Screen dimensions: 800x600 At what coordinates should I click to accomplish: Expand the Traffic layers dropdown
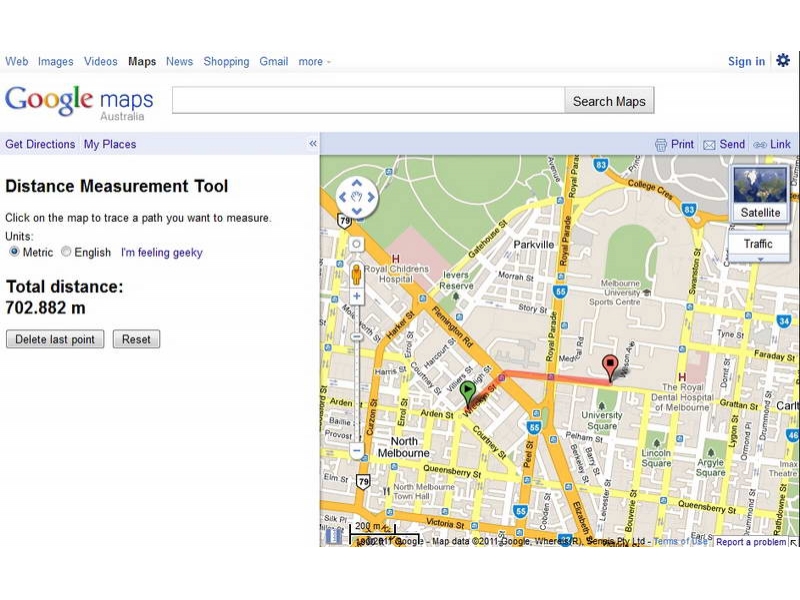758,259
